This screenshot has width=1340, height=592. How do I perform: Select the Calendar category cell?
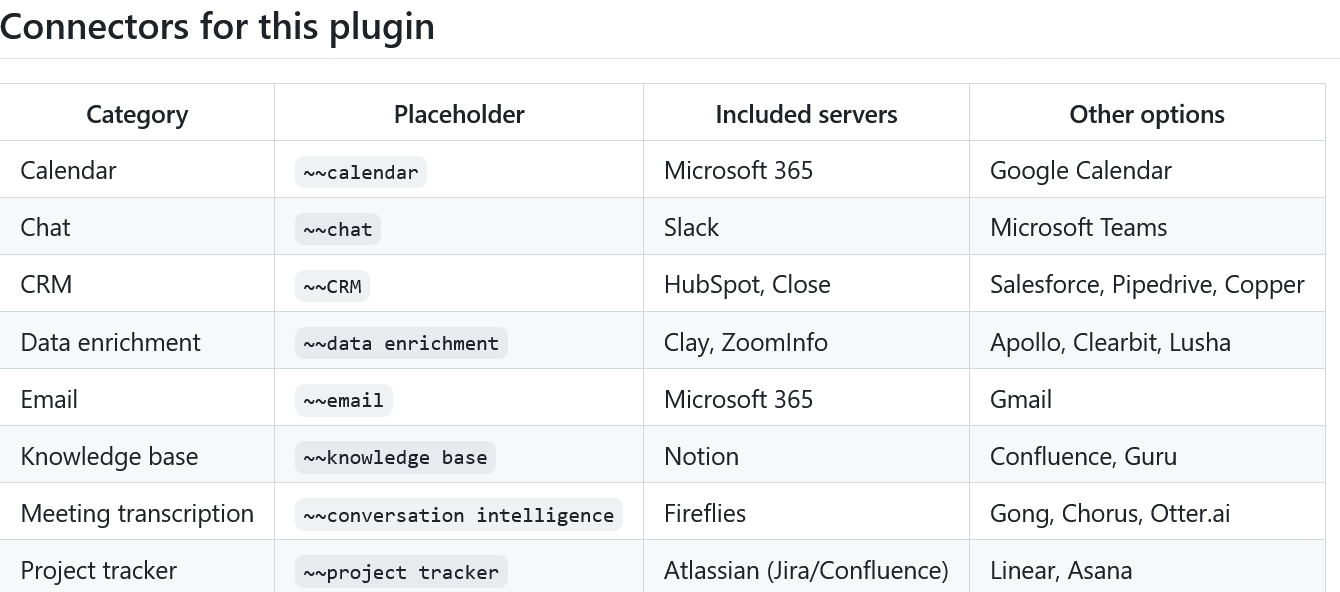[x=137, y=170]
